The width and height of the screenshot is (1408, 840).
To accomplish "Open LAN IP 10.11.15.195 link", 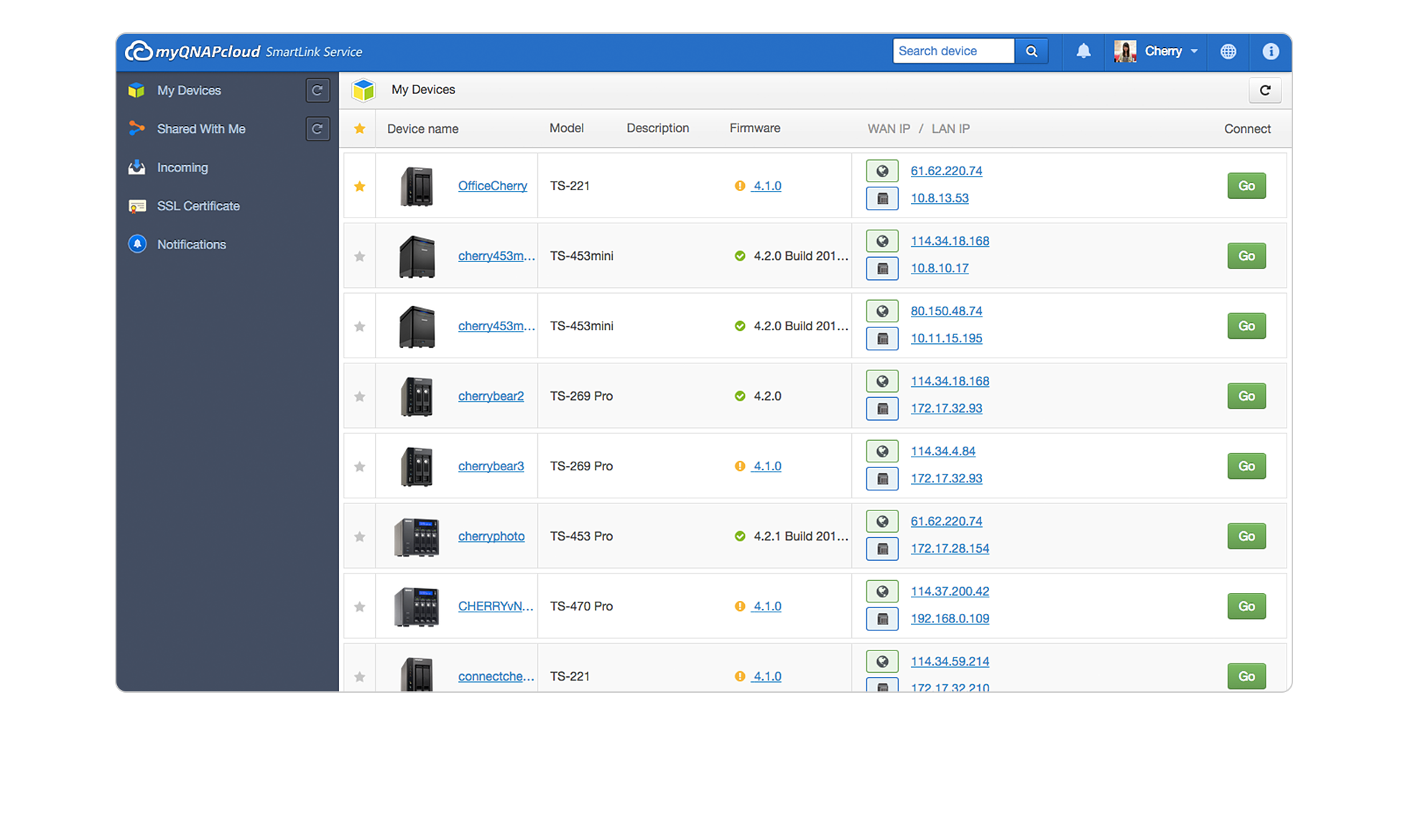I will pos(946,338).
